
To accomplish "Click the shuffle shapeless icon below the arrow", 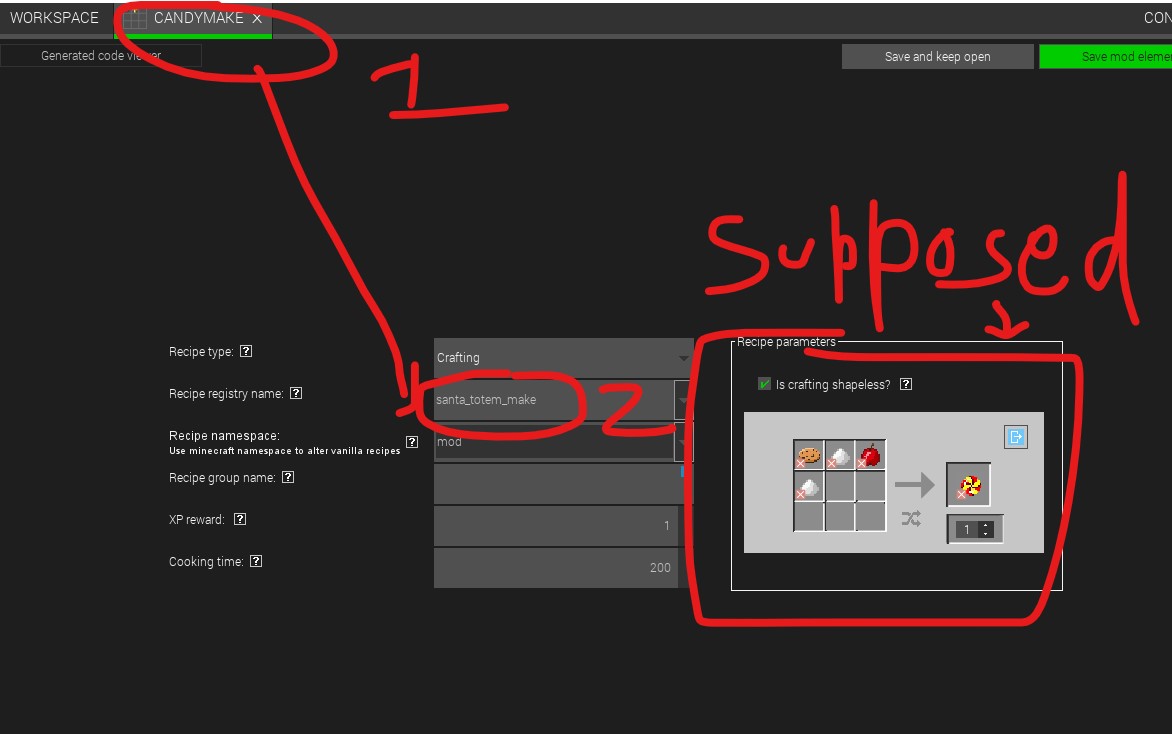I will [x=911, y=518].
